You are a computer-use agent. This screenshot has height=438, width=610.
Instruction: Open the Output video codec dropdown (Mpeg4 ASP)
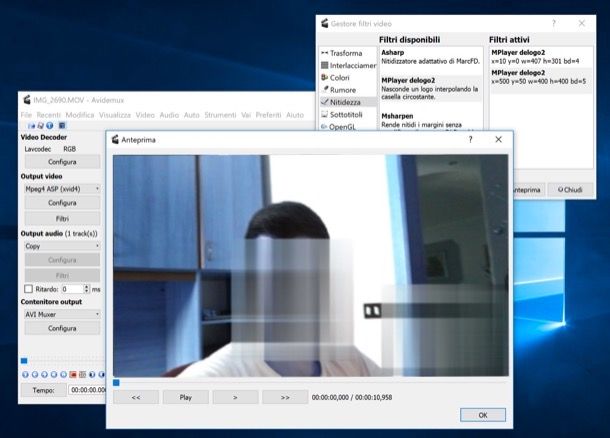coord(62,189)
